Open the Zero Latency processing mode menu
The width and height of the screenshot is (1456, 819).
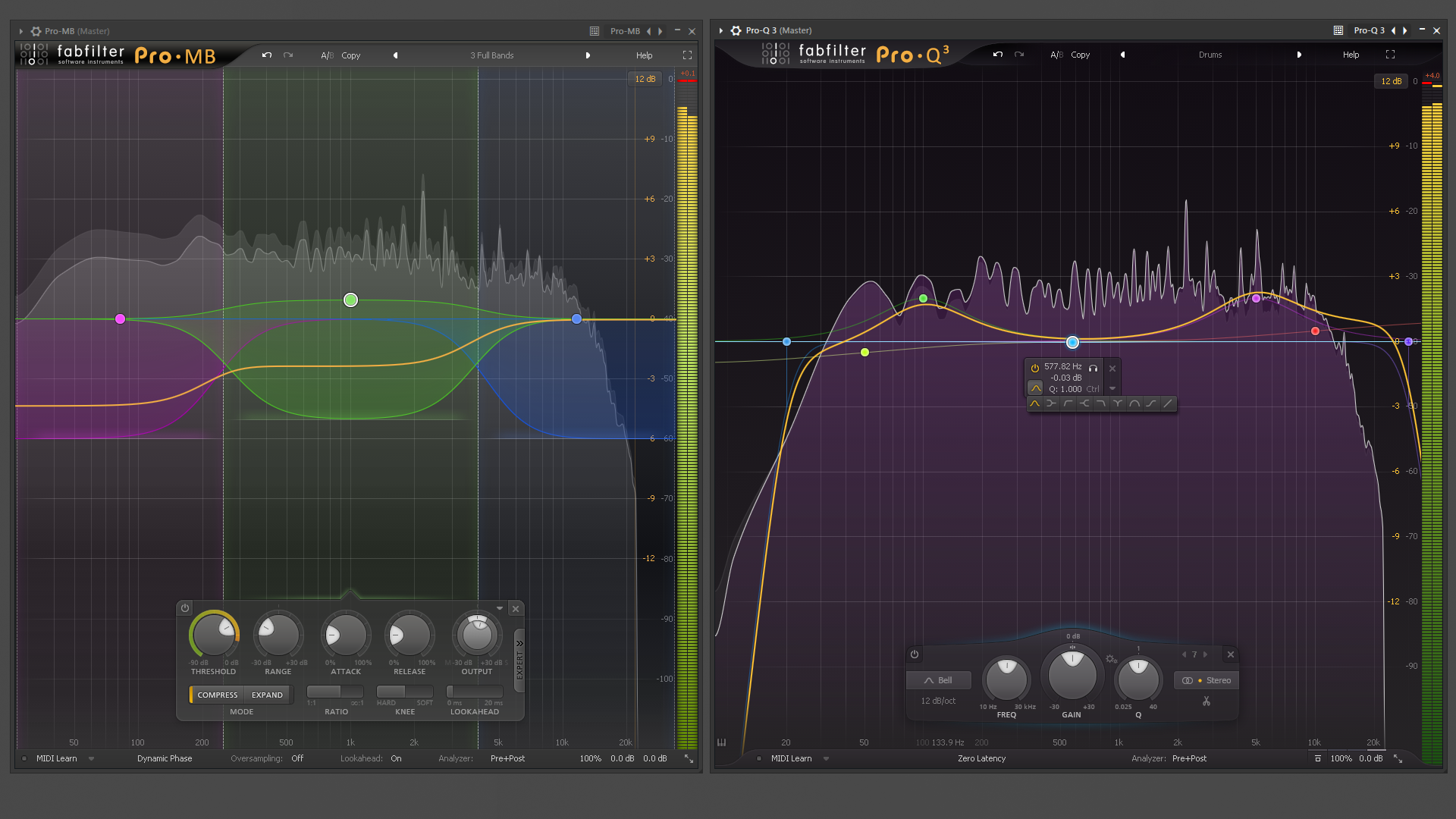click(x=981, y=758)
